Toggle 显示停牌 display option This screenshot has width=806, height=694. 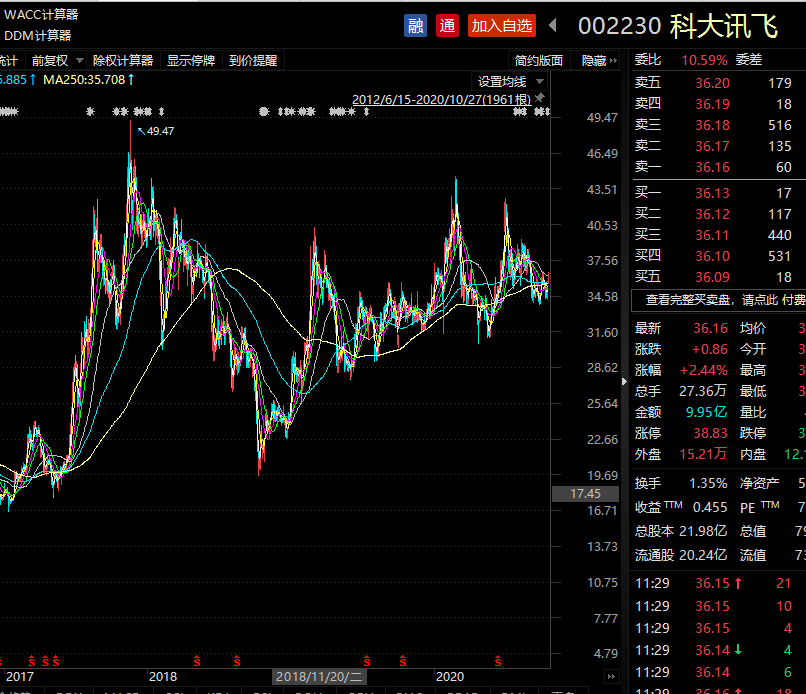191,61
